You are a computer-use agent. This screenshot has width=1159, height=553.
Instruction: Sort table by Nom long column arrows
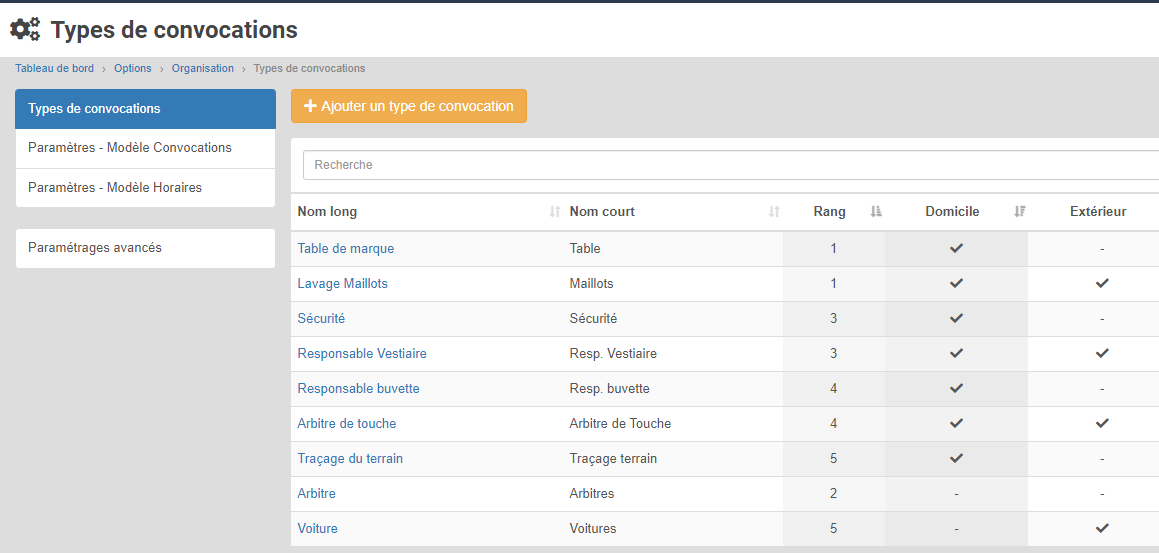(x=555, y=212)
